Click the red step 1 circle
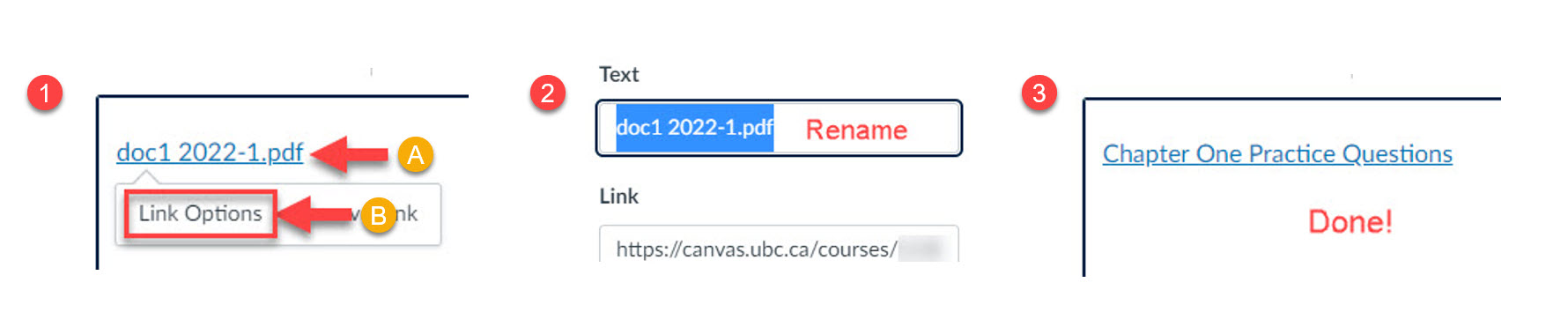The width and height of the screenshot is (1568, 327). pyautogui.click(x=45, y=93)
